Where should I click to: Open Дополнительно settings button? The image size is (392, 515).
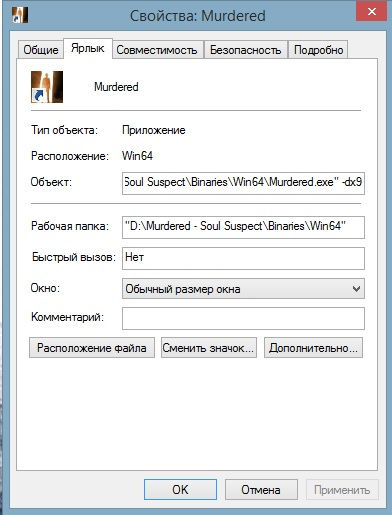(313, 348)
